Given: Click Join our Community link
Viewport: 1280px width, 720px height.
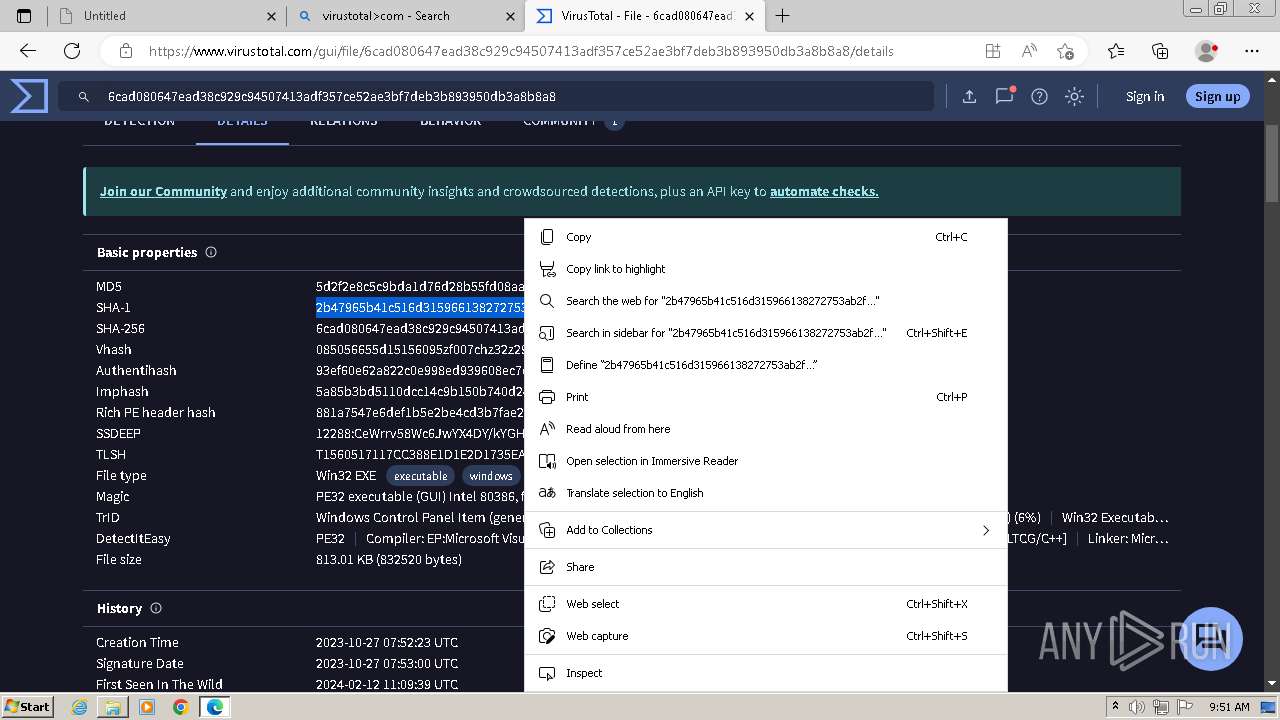Looking at the screenshot, I should [x=163, y=191].
